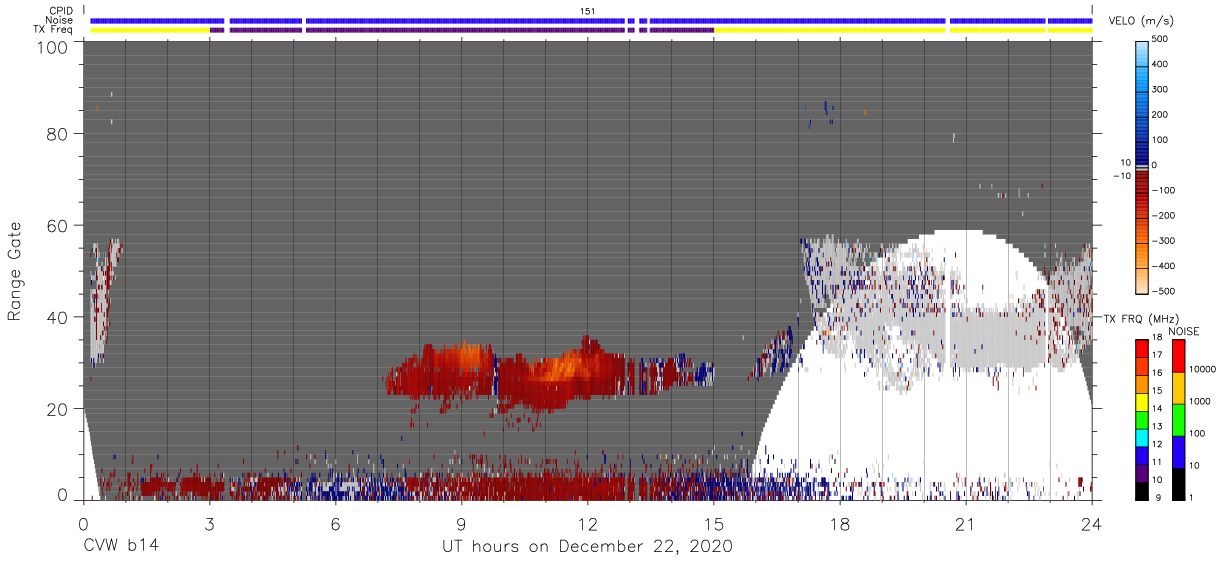
Task: Click x-axis tick label '18'
Action: 840,524
